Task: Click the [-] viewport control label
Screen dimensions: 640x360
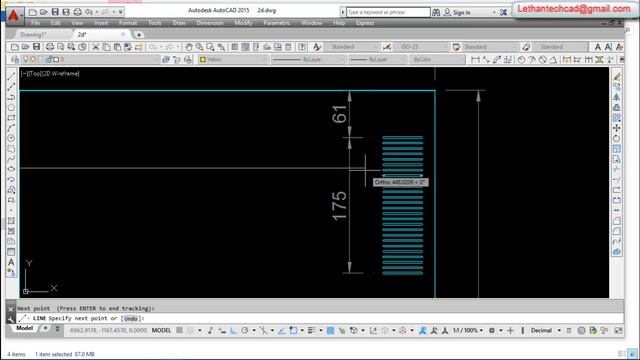Action: point(24,73)
